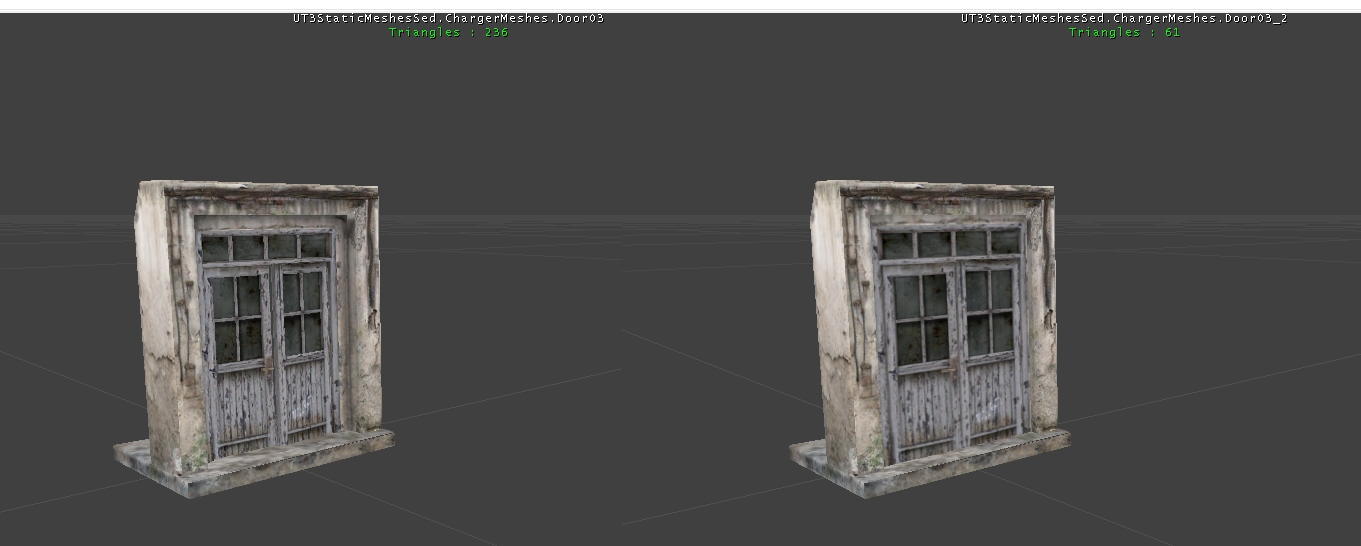Click the green Triangles : 236 text
This screenshot has height=546, width=1361.
pyautogui.click(x=448, y=32)
